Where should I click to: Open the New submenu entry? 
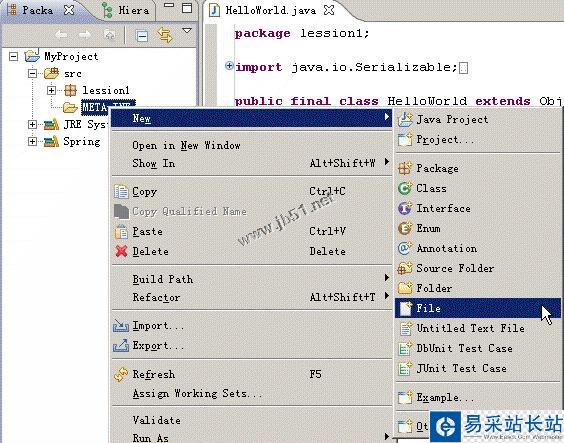[x=251, y=118]
